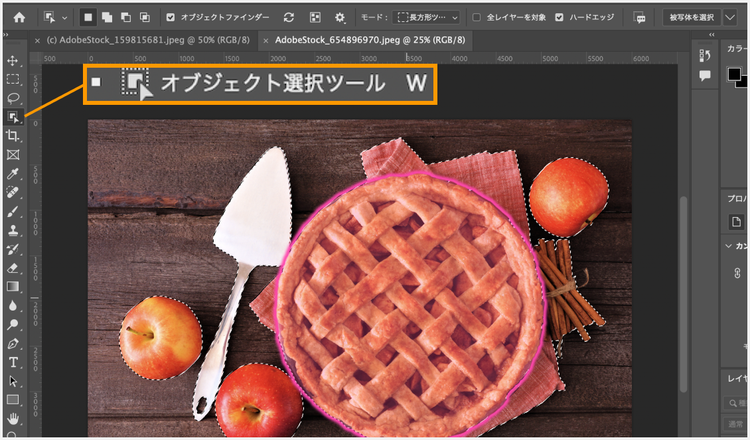Switch to the AdobeStock_159815681.jpeg tab
This screenshot has width=750, height=440.
point(148,40)
